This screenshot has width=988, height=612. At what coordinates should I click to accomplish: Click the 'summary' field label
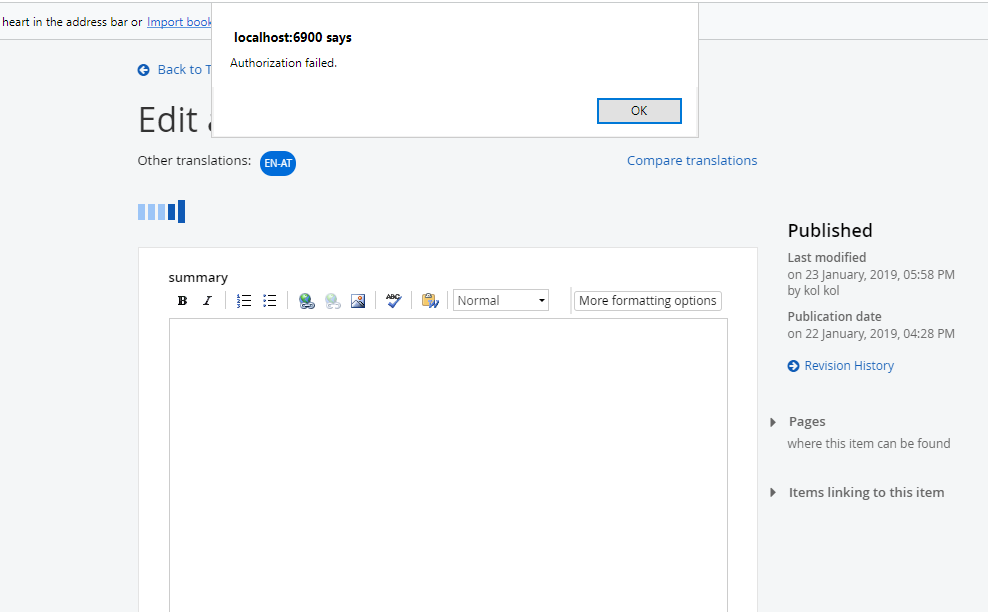[x=198, y=278]
